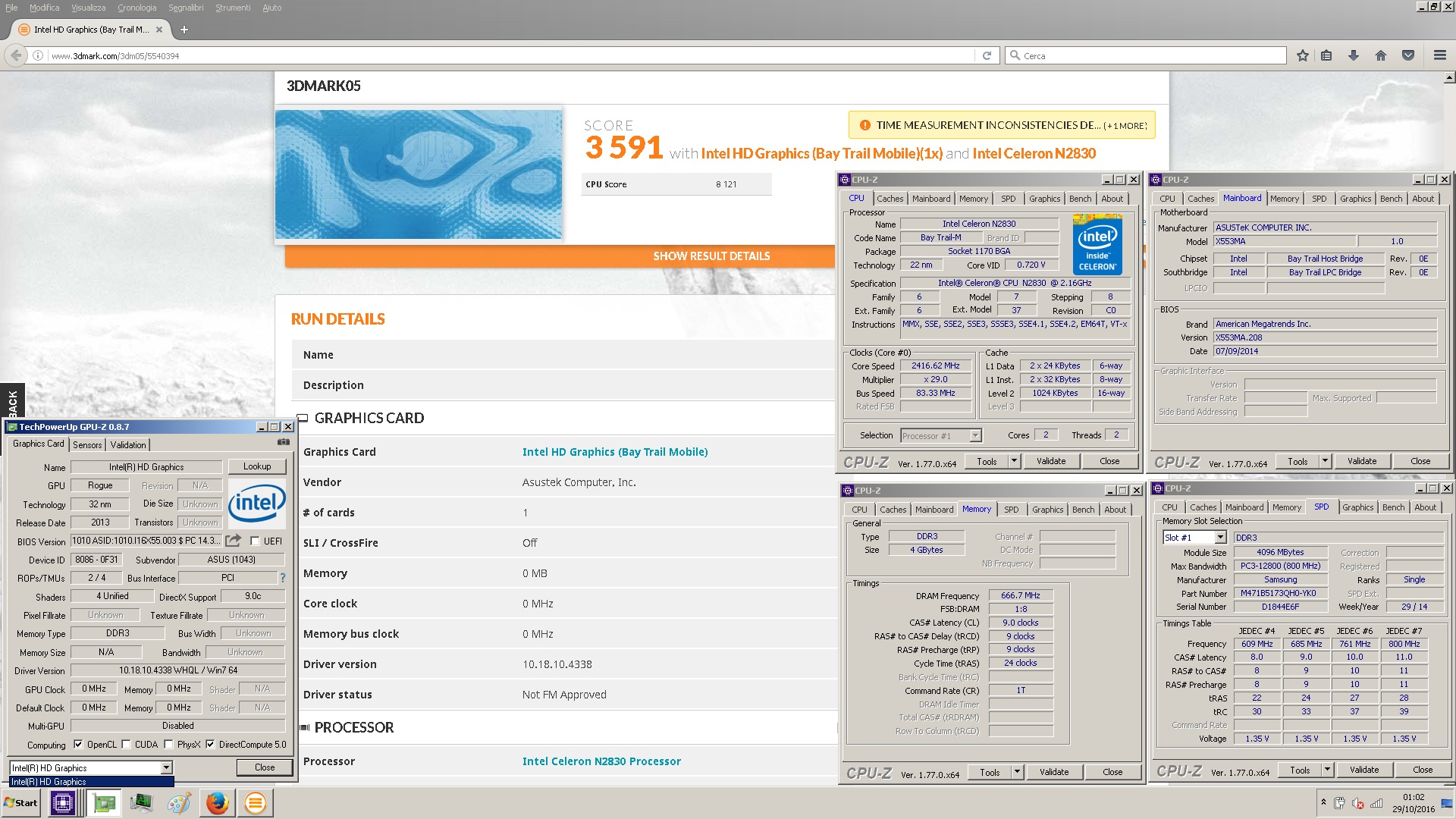Toggle the UEFI checkbox in GPU-Z
This screenshot has width=1456, height=819.
click(255, 541)
